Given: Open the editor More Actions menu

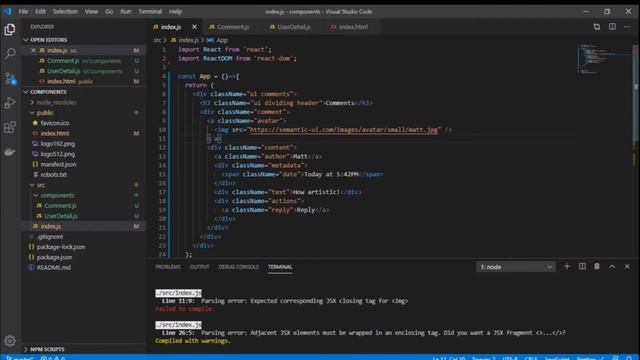Looking at the screenshot, I should [x=627, y=27].
